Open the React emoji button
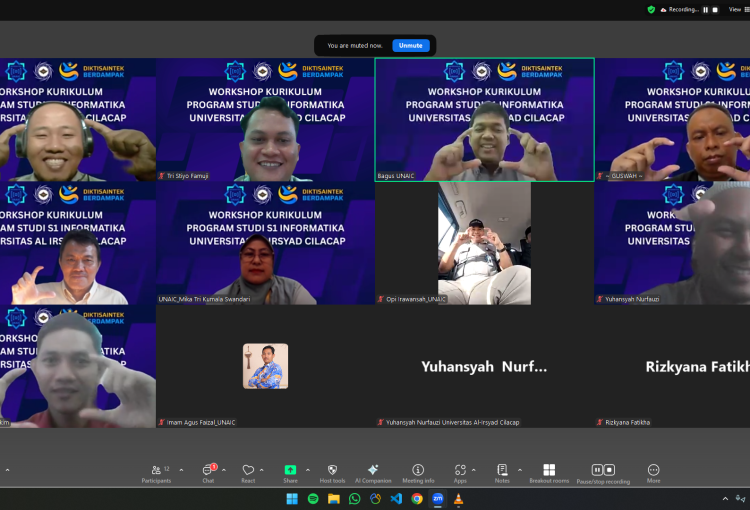This screenshot has height=510, width=750. click(x=248, y=472)
